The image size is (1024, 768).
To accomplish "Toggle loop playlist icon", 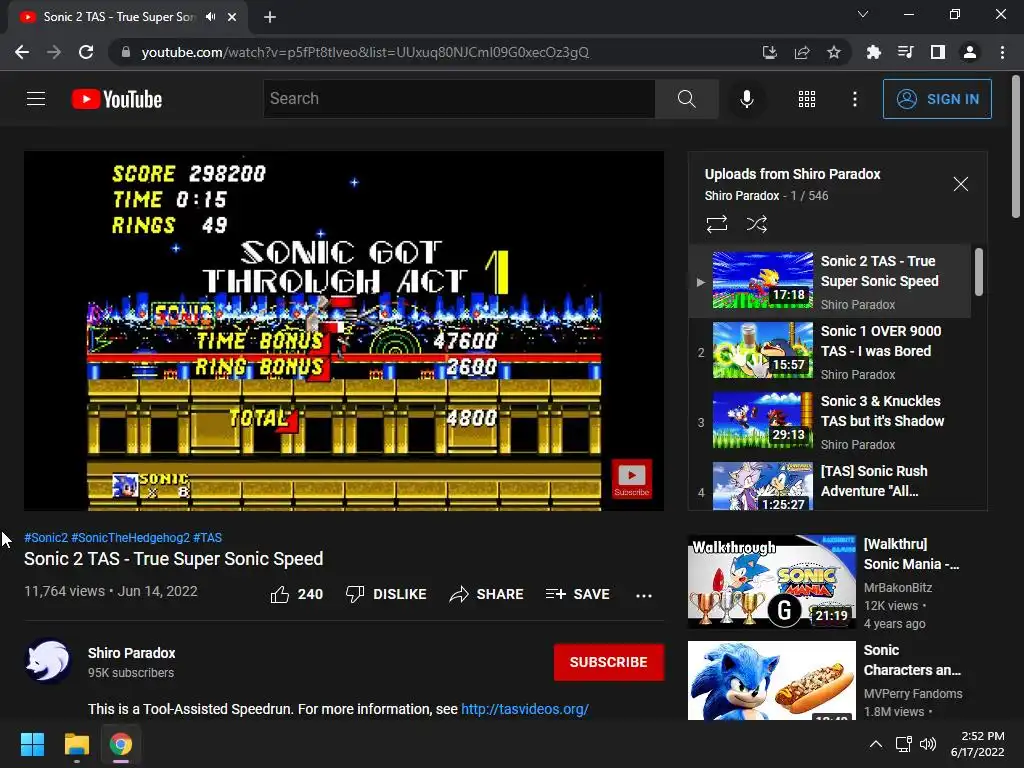I will click(716, 224).
